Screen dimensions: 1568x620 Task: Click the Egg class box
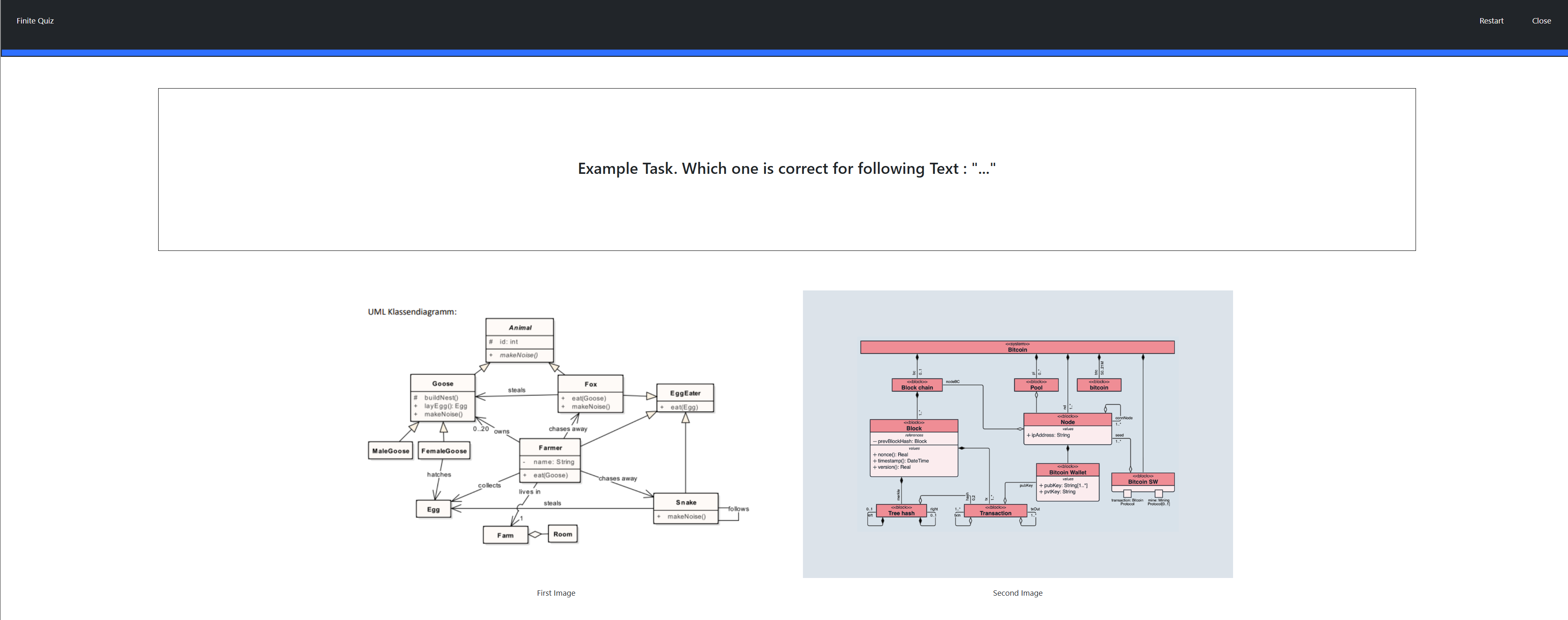pyautogui.click(x=433, y=509)
